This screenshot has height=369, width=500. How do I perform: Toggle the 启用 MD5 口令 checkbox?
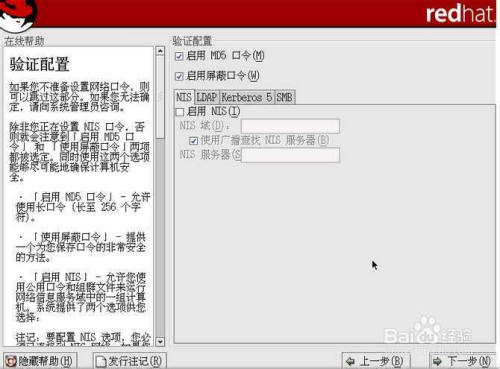pos(179,56)
